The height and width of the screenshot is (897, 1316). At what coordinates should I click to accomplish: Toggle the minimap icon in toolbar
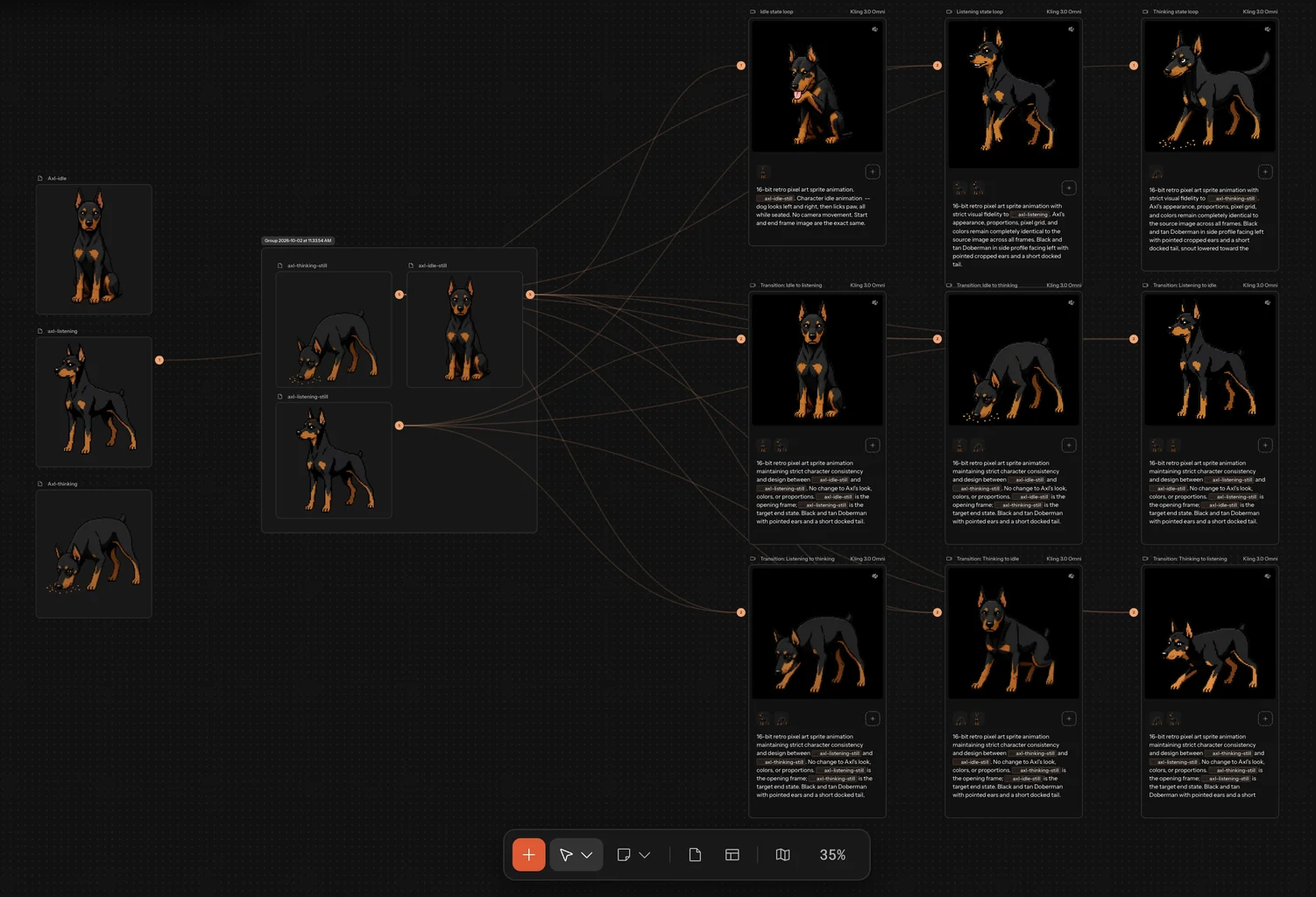point(783,855)
